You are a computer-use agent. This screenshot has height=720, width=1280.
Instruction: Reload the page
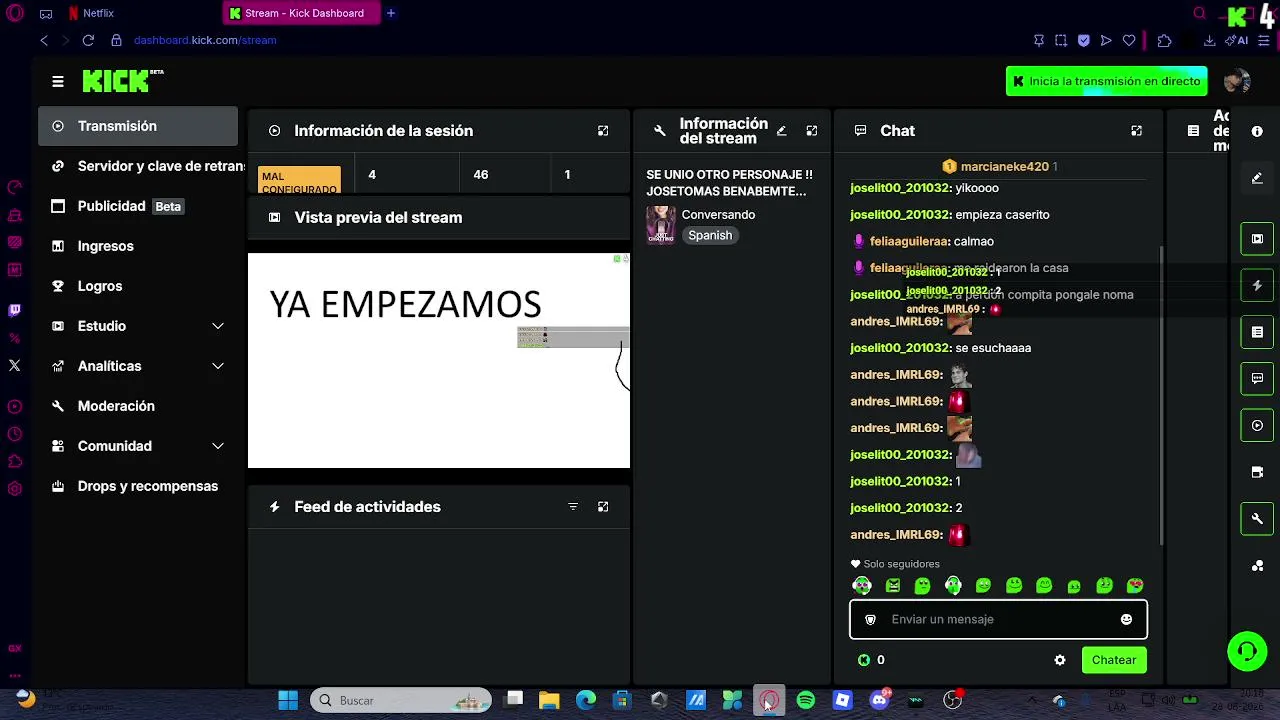point(88,40)
